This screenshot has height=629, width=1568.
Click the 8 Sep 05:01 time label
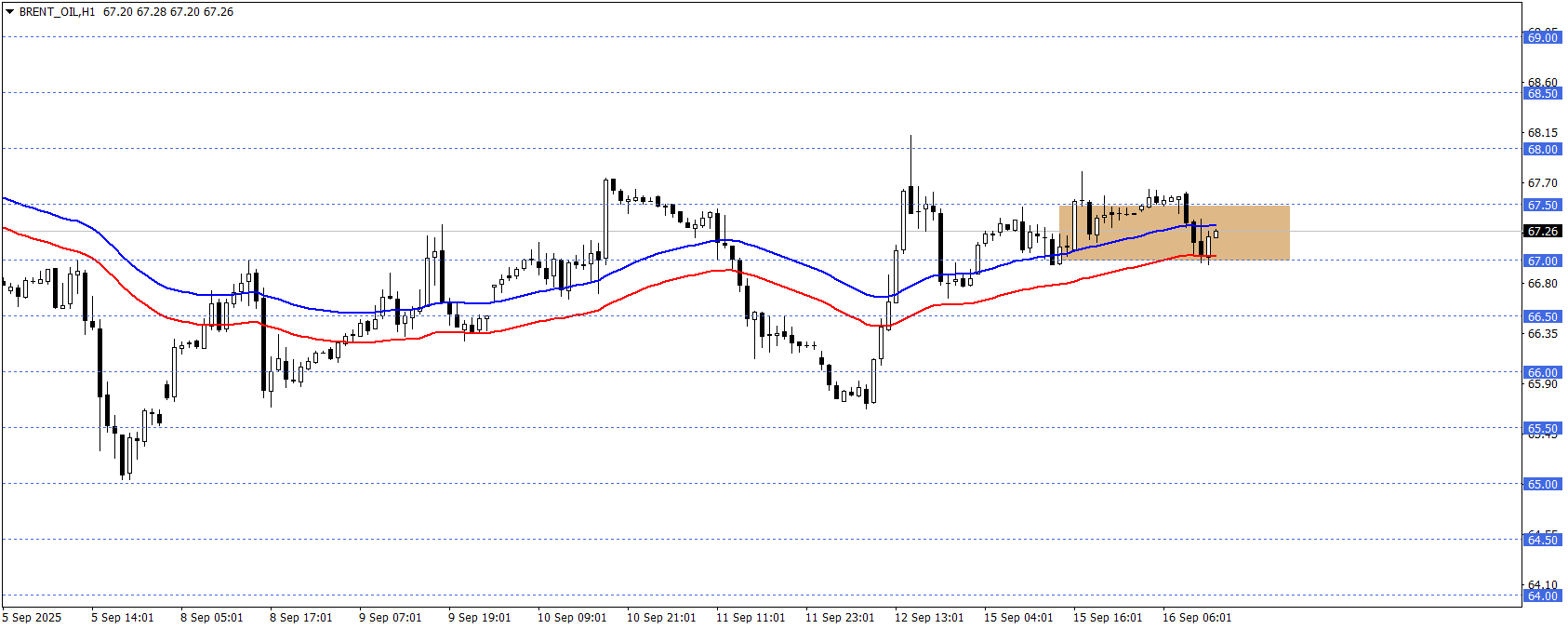pos(212,618)
